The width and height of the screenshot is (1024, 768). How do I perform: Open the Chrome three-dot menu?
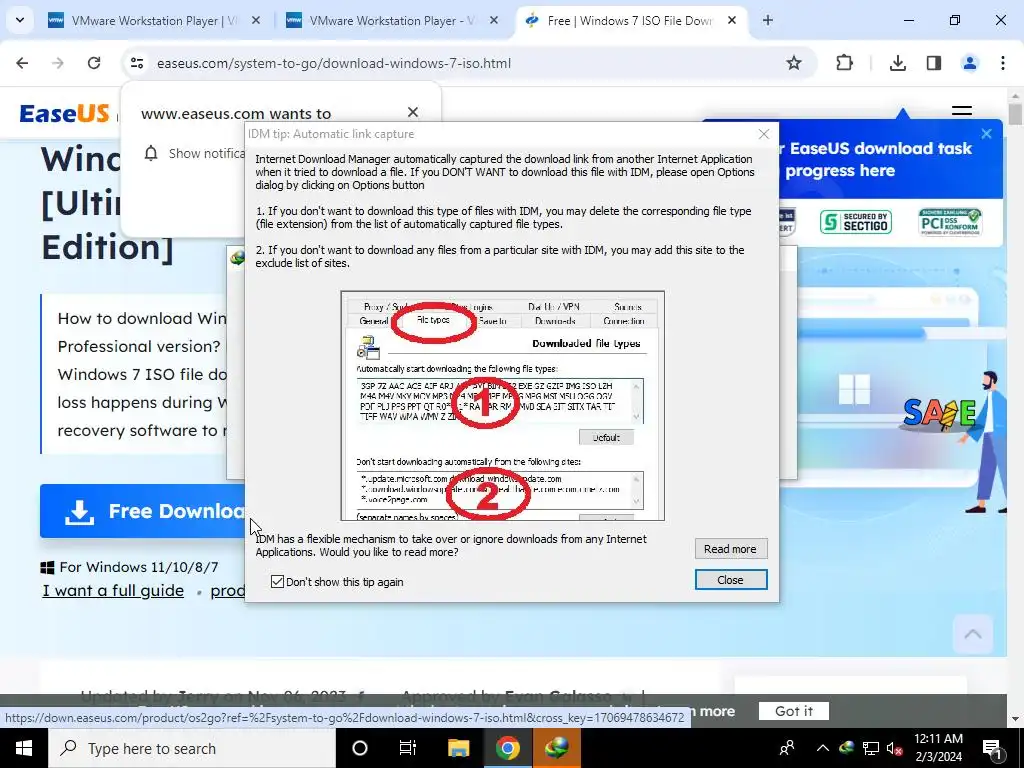coord(1003,63)
